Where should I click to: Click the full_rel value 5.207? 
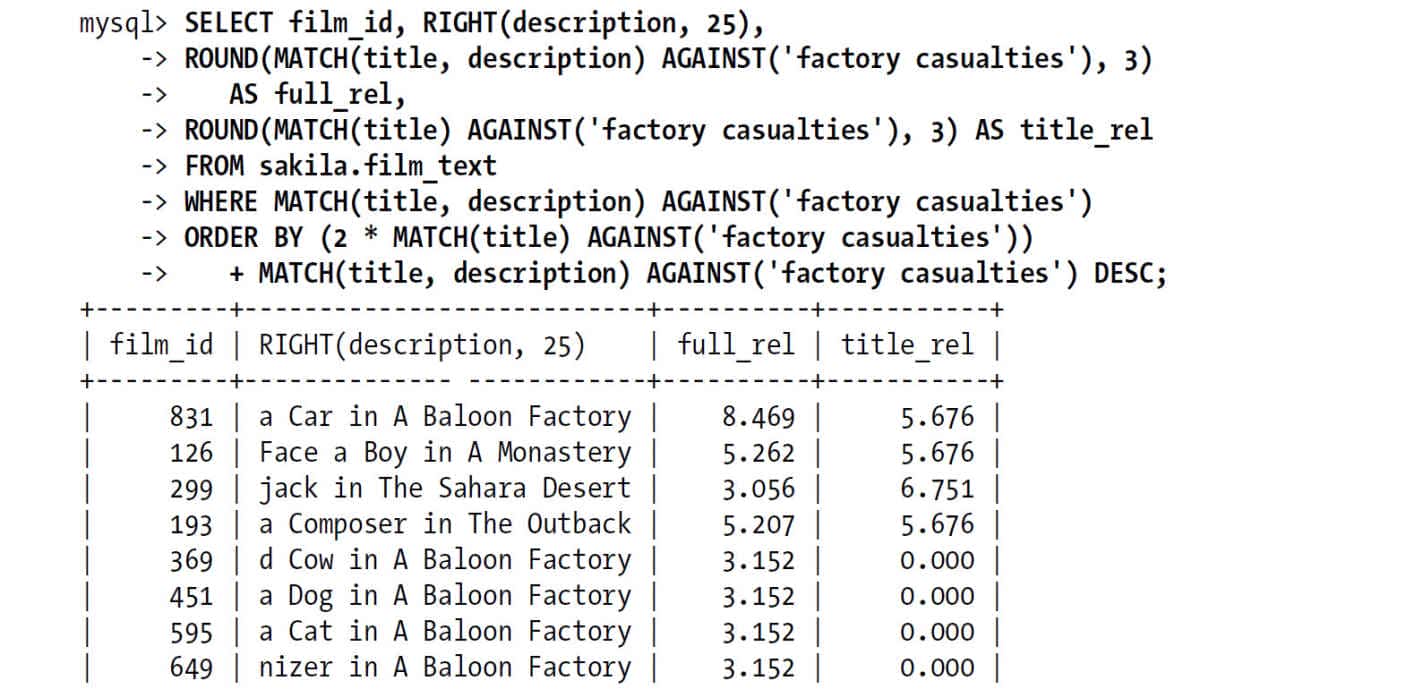click(x=759, y=525)
